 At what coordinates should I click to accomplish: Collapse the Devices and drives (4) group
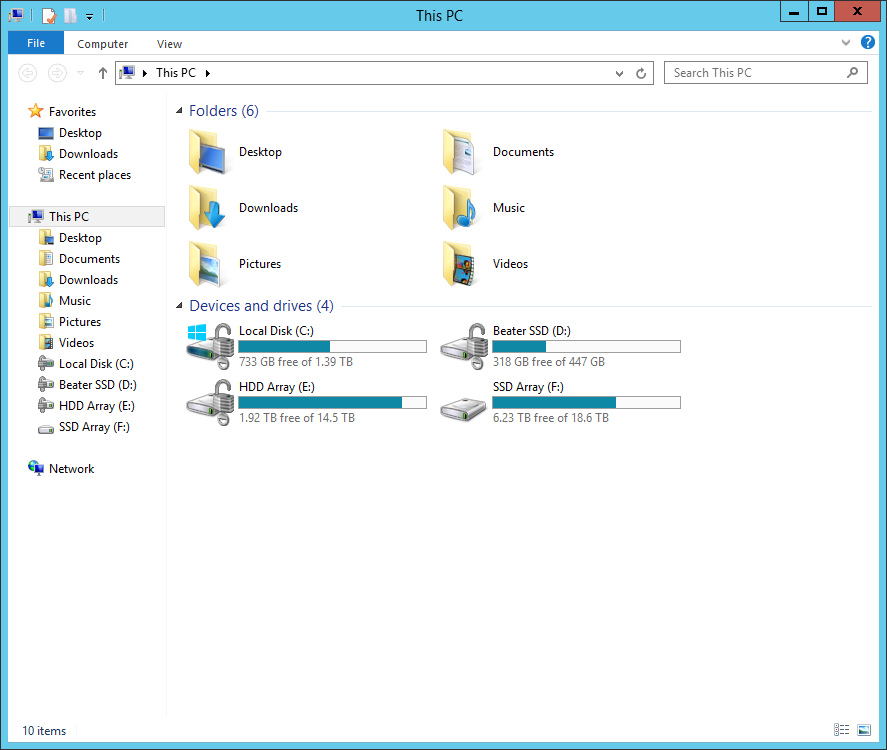point(179,305)
